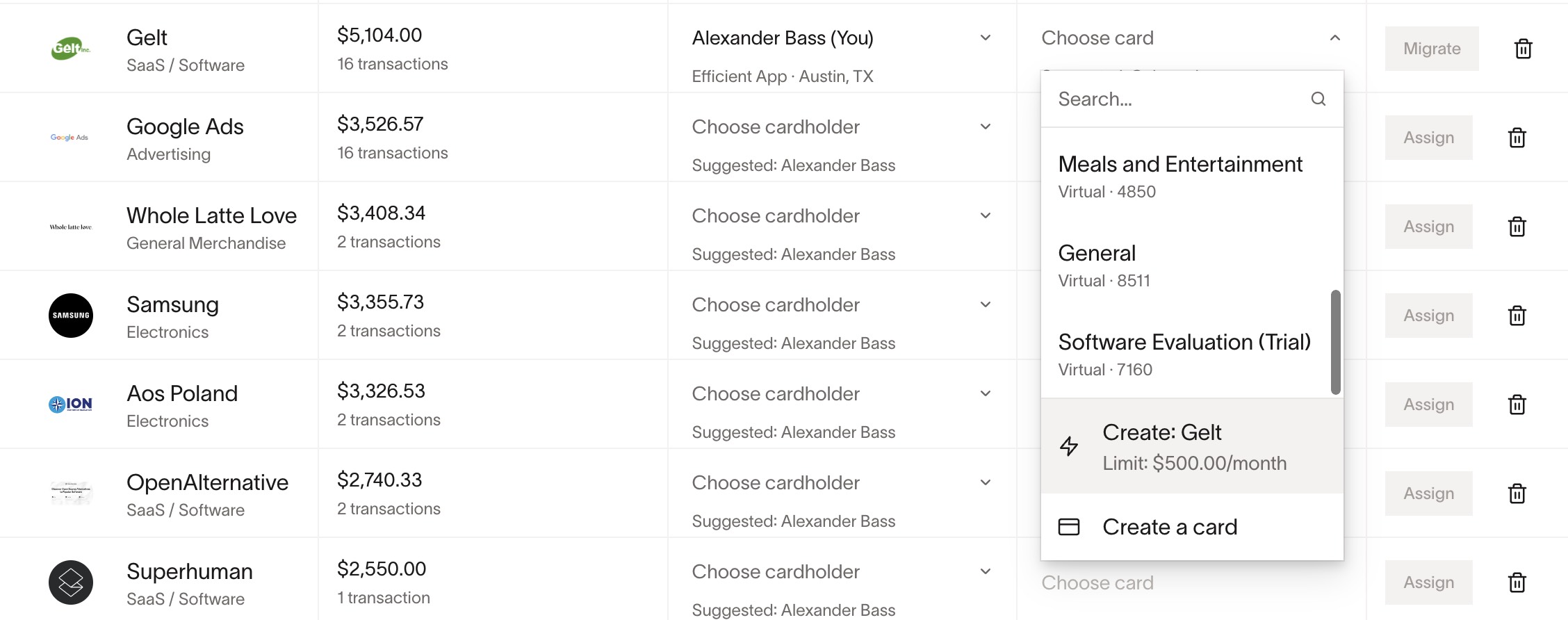Click trash icon for Superhuman

click(1517, 582)
